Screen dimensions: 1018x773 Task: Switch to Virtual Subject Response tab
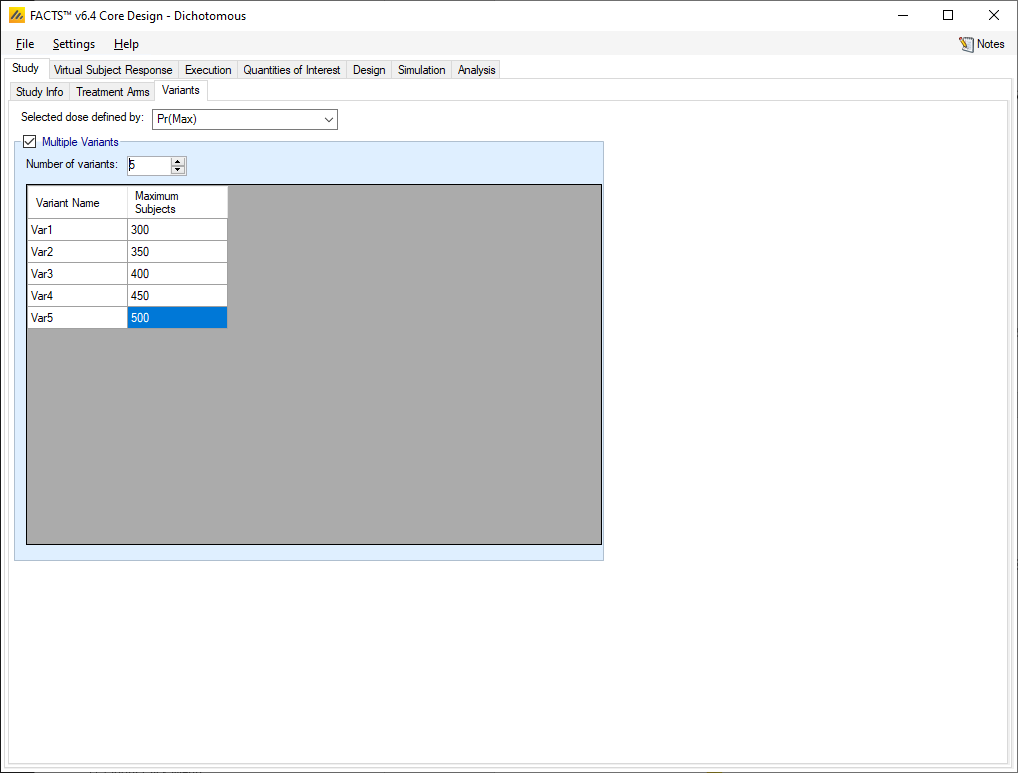click(x=113, y=70)
